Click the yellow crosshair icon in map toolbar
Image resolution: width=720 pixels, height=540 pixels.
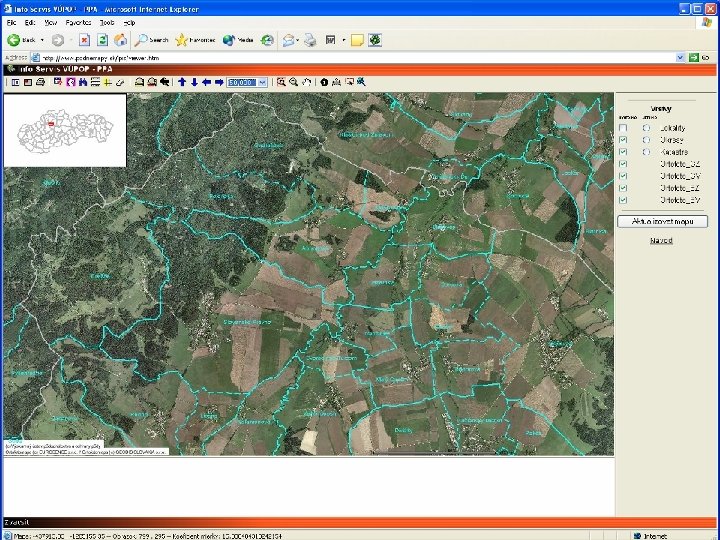click(107, 82)
